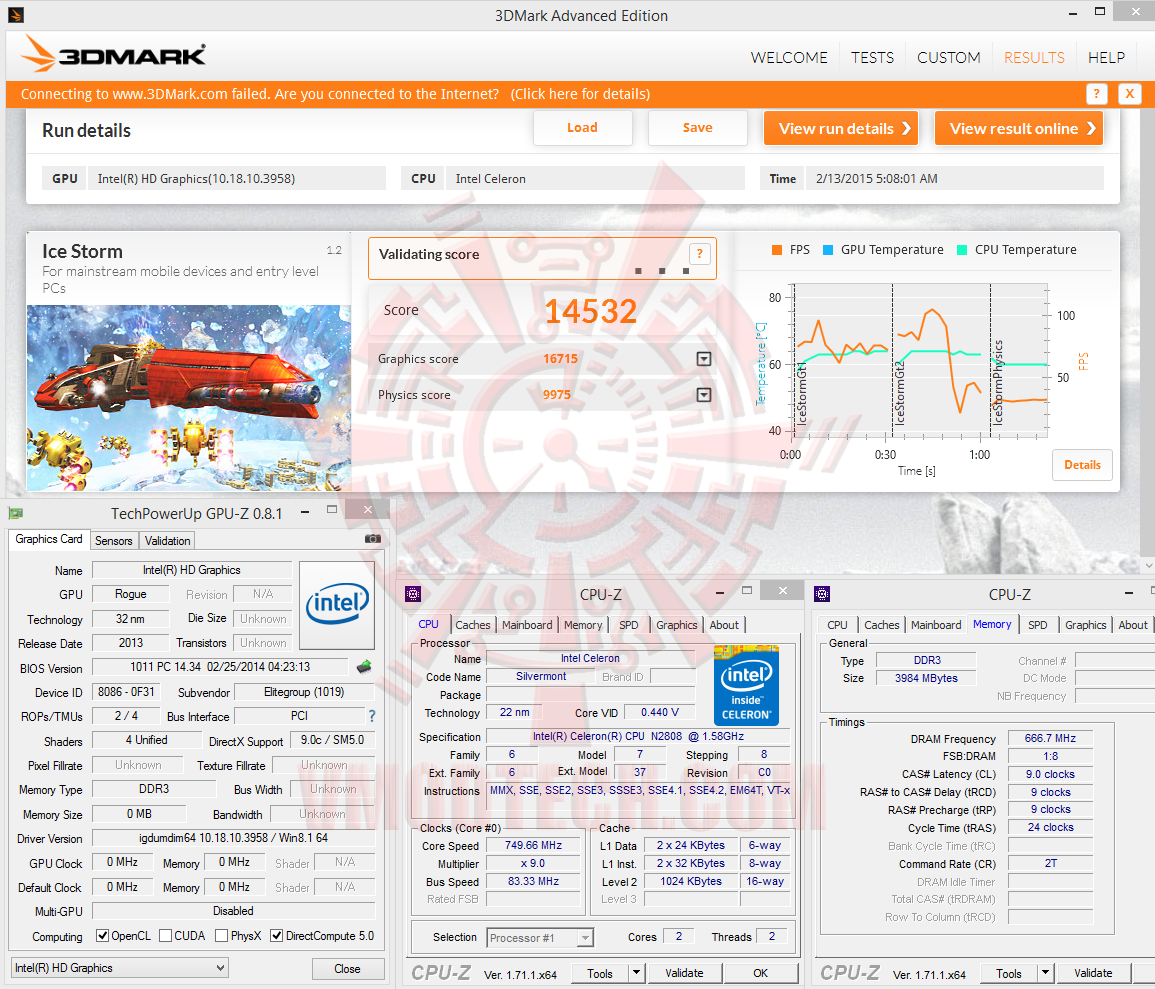Image resolution: width=1155 pixels, height=989 pixels.
Task: Click the Core Speed value 749.66 MHz
Action: [x=533, y=845]
